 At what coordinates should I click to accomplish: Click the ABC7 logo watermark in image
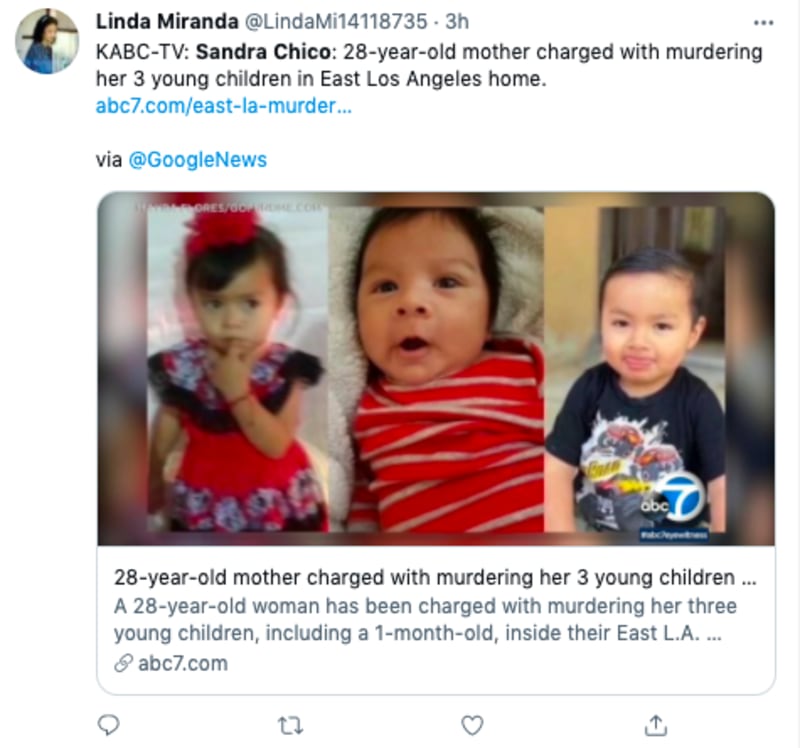[674, 498]
